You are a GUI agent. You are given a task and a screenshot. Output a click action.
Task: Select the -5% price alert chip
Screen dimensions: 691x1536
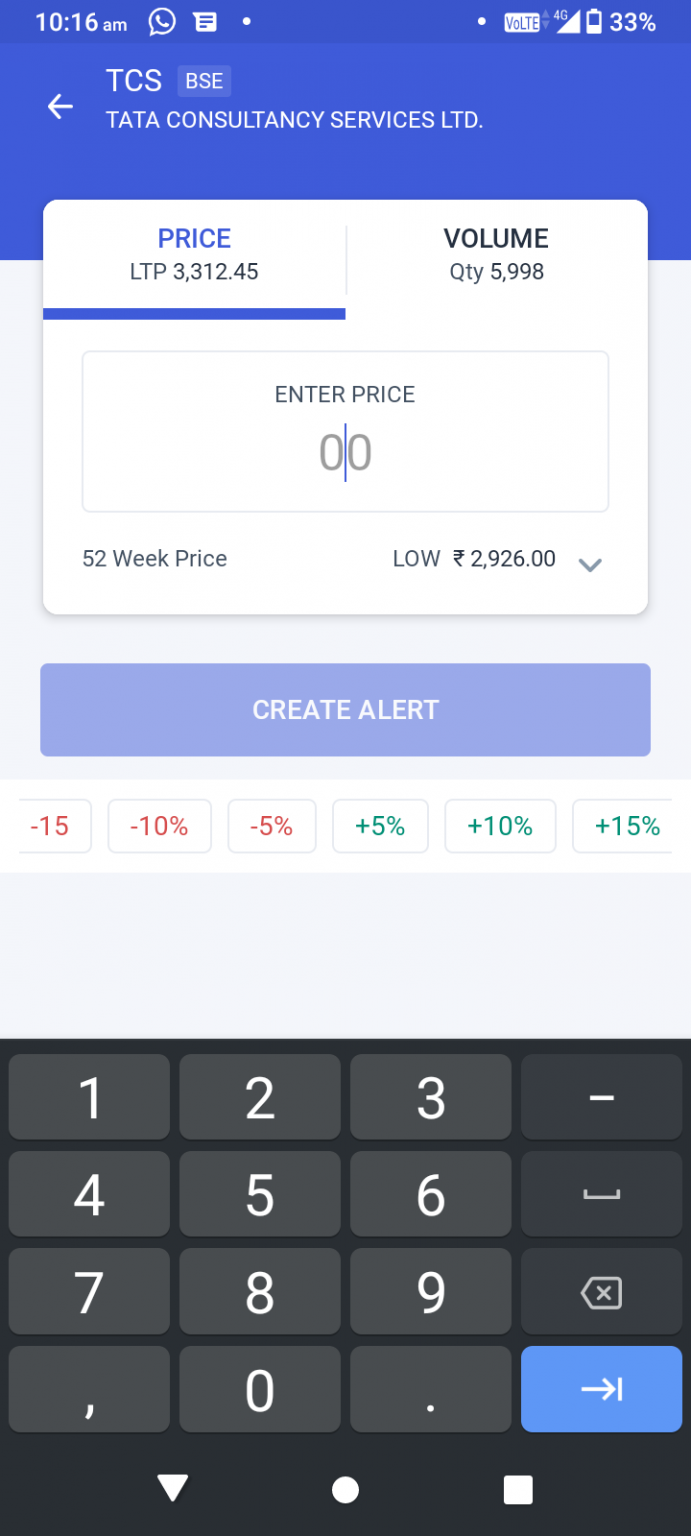tap(272, 826)
